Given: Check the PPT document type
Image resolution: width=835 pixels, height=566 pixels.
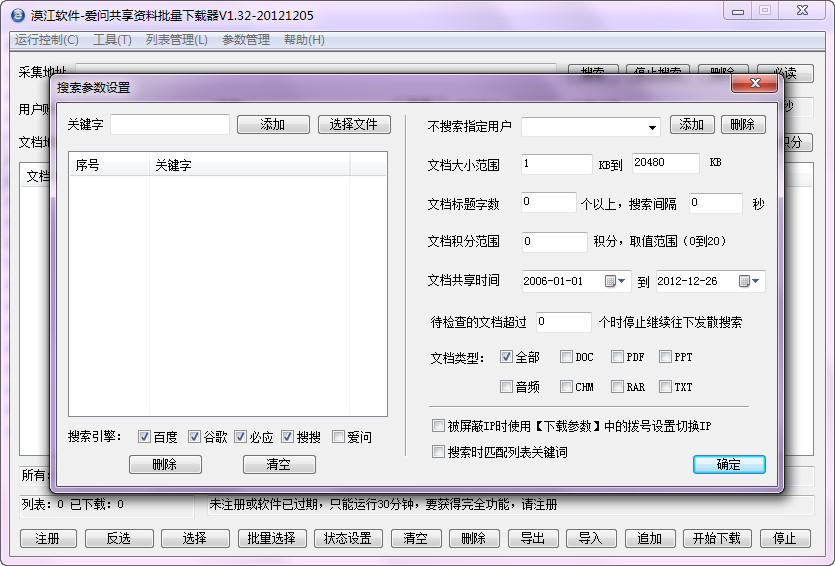Looking at the screenshot, I should [665, 357].
